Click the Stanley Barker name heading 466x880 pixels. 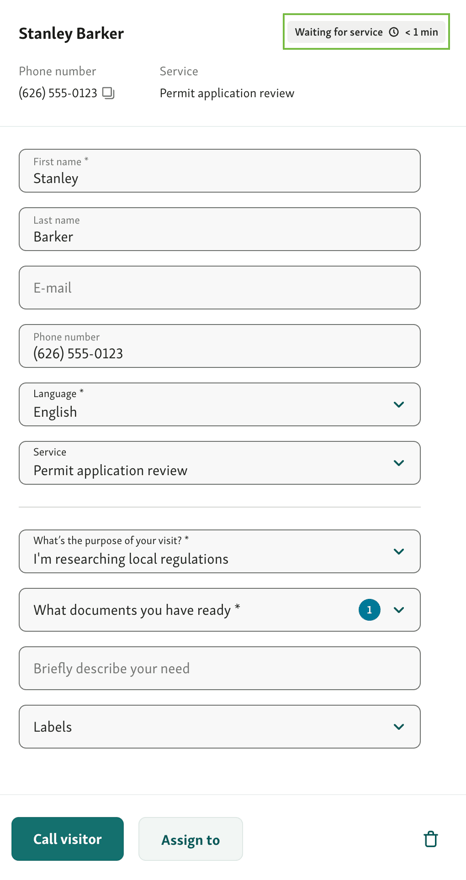pyautogui.click(x=71, y=34)
